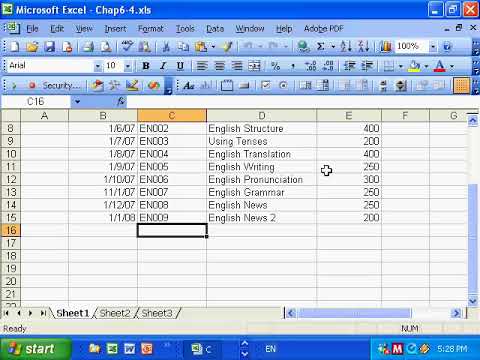Switch to the Sheet3 tab
The image size is (480, 360).
tap(157, 313)
